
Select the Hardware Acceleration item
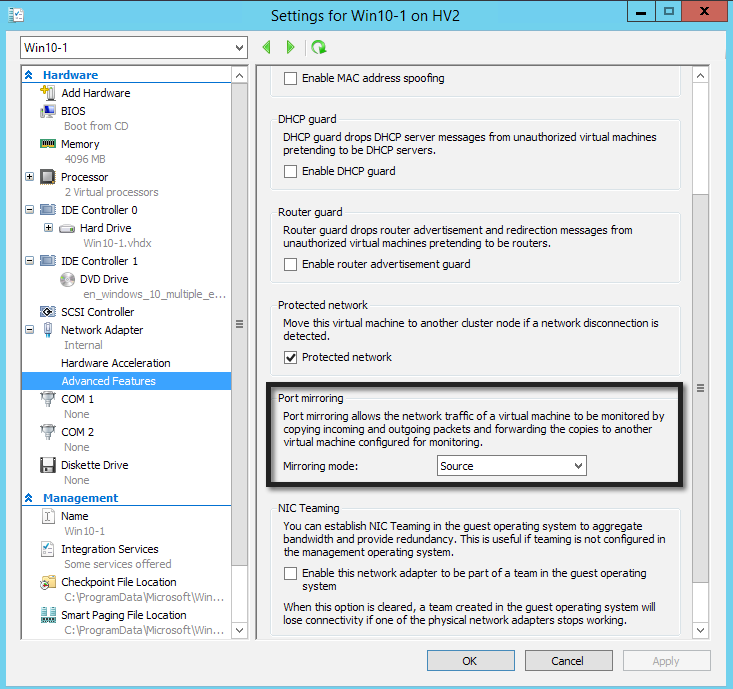click(115, 363)
